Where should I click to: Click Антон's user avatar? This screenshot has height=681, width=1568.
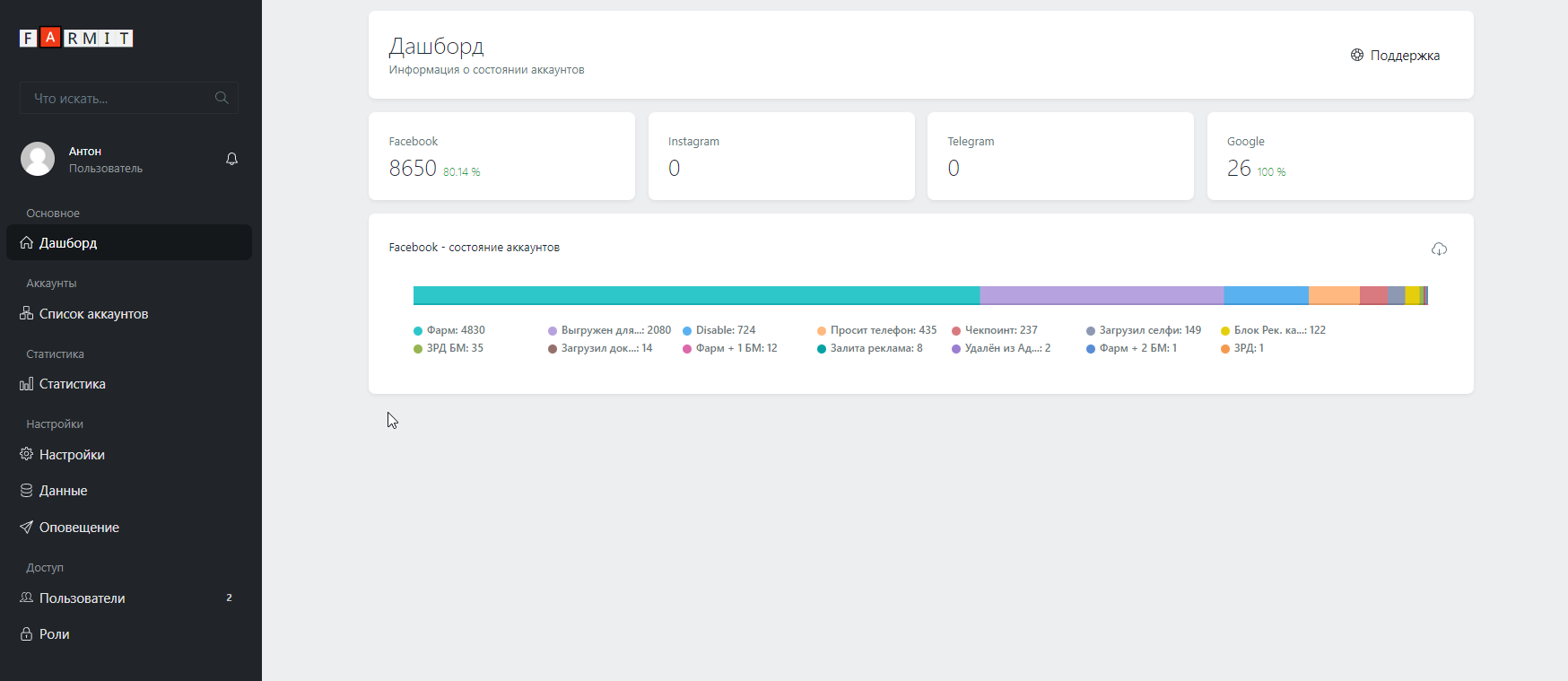point(38,159)
